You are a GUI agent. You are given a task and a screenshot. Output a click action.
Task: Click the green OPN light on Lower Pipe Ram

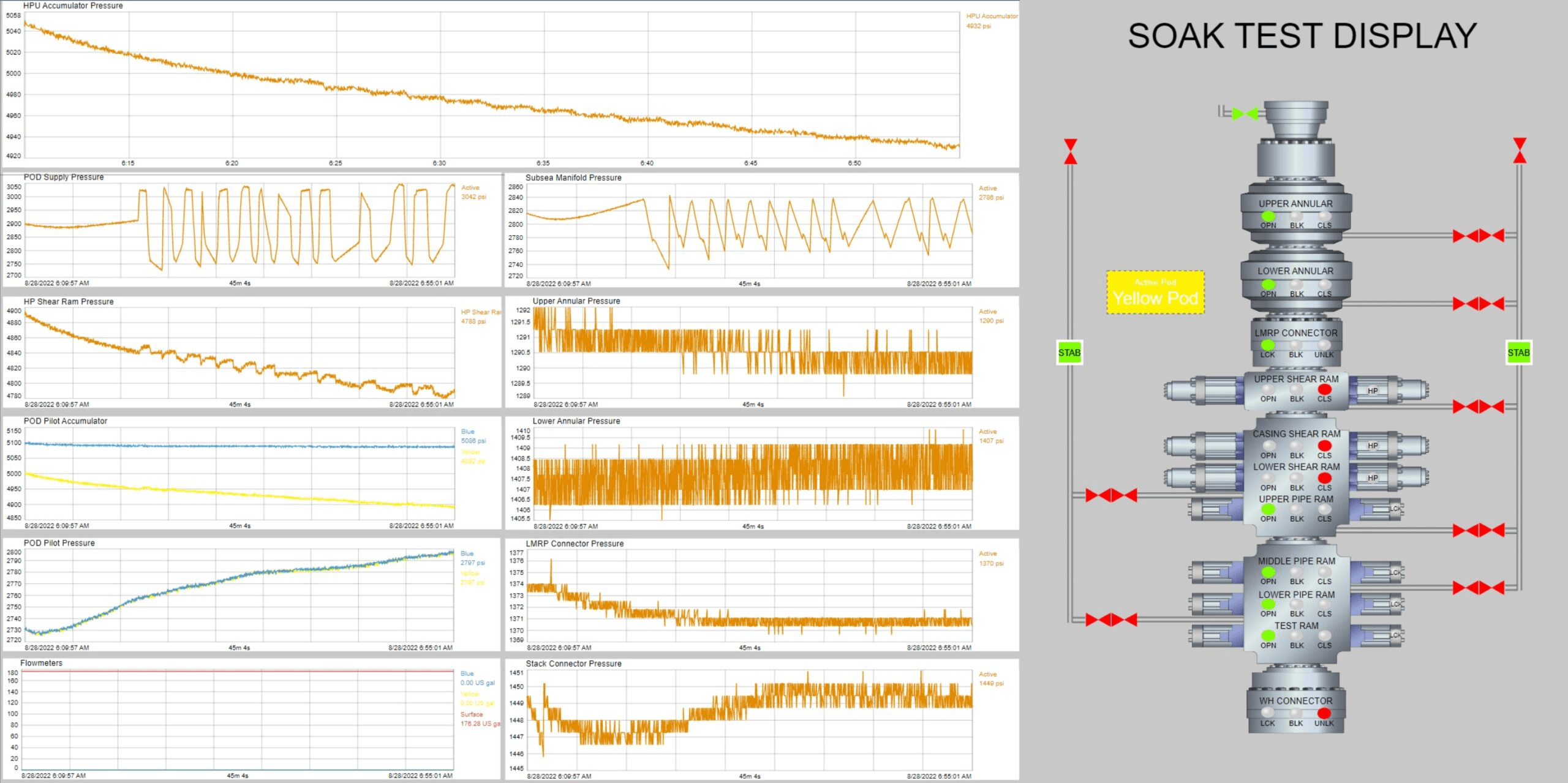pos(1267,605)
